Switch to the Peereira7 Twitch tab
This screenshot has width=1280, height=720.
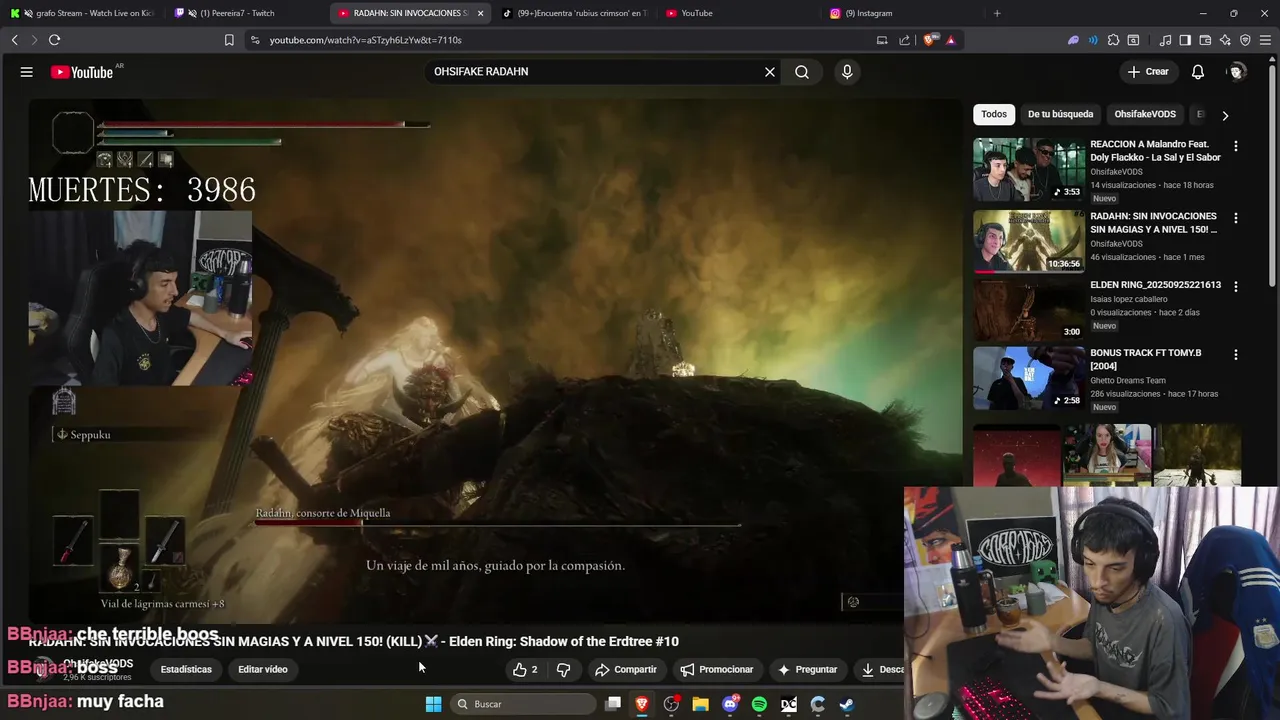tap(245, 13)
